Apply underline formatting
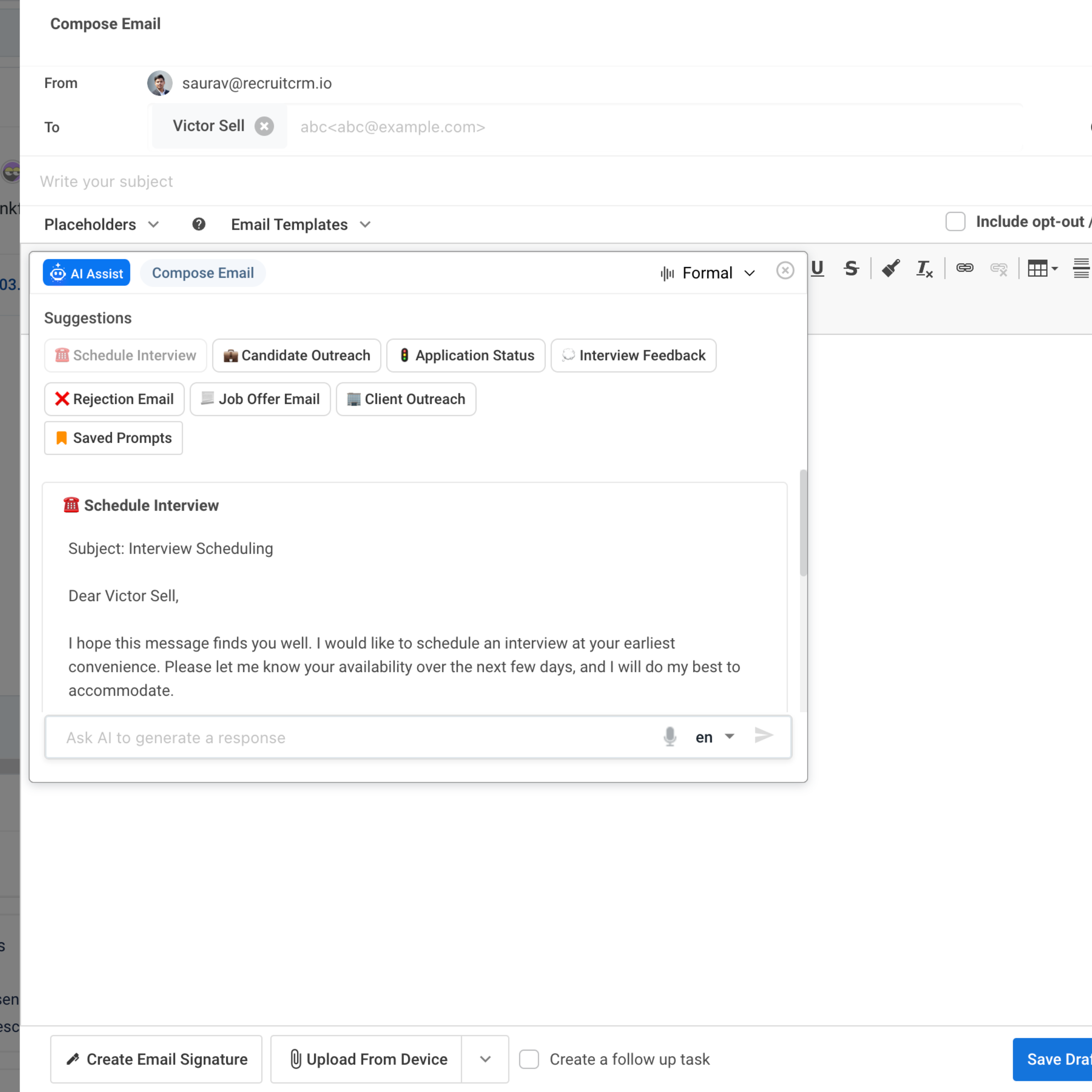Screen dimensions: 1092x1092 click(817, 268)
